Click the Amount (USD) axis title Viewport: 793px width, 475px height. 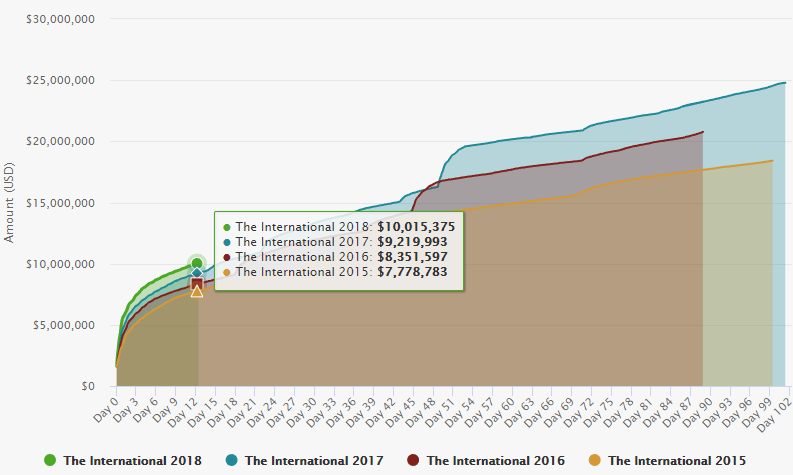(x=10, y=205)
